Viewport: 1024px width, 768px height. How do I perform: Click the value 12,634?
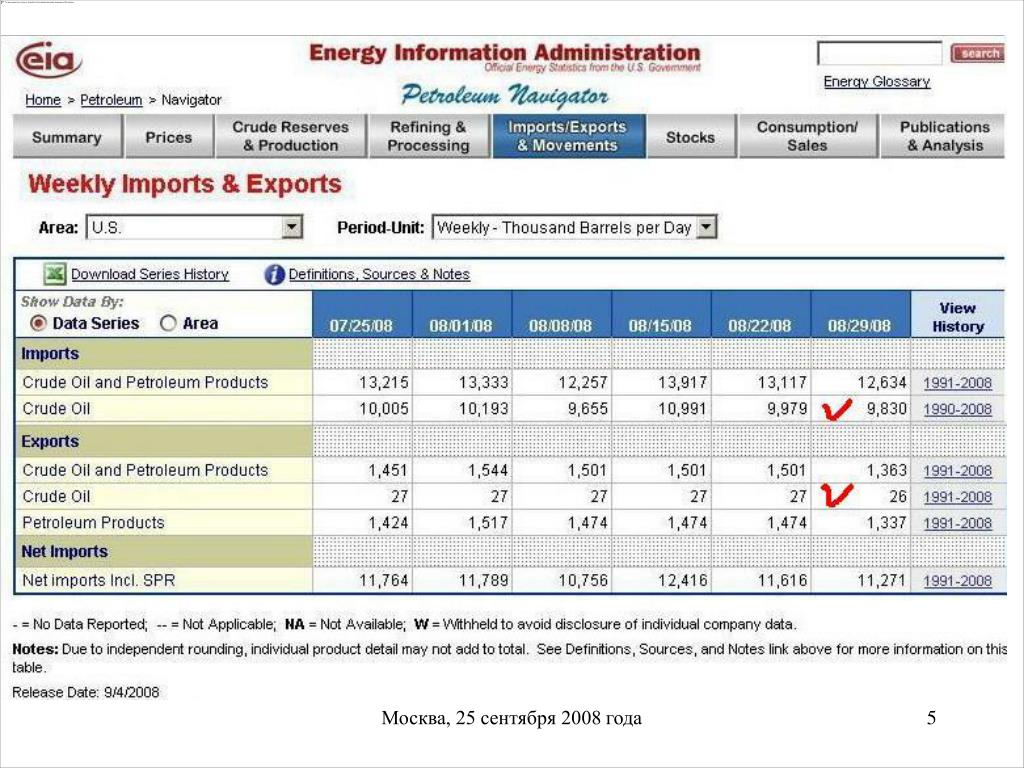pyautogui.click(x=882, y=382)
